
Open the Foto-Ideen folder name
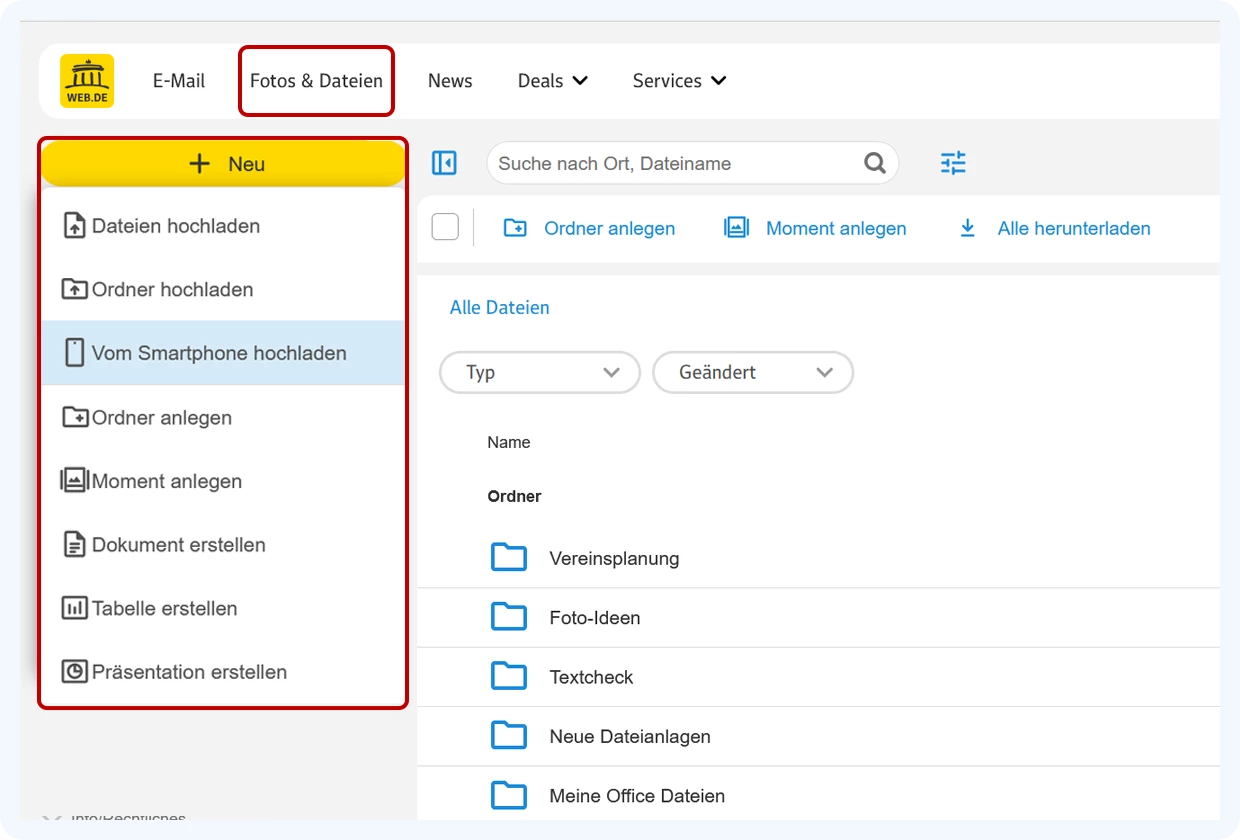594,618
